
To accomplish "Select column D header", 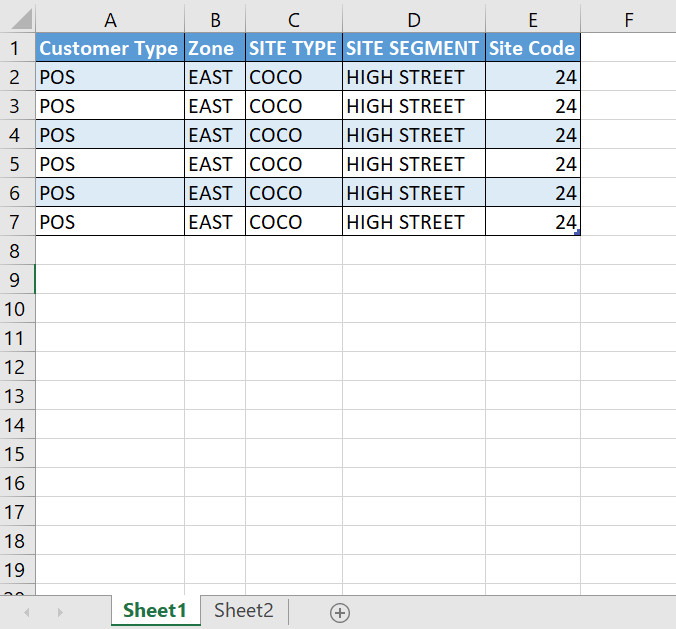I will coord(414,19).
